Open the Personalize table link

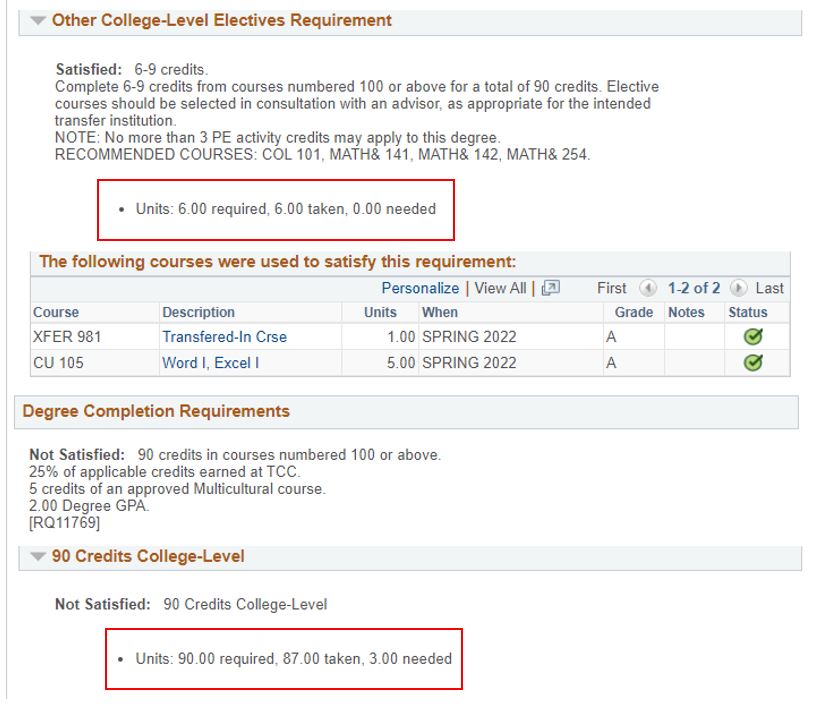420,288
